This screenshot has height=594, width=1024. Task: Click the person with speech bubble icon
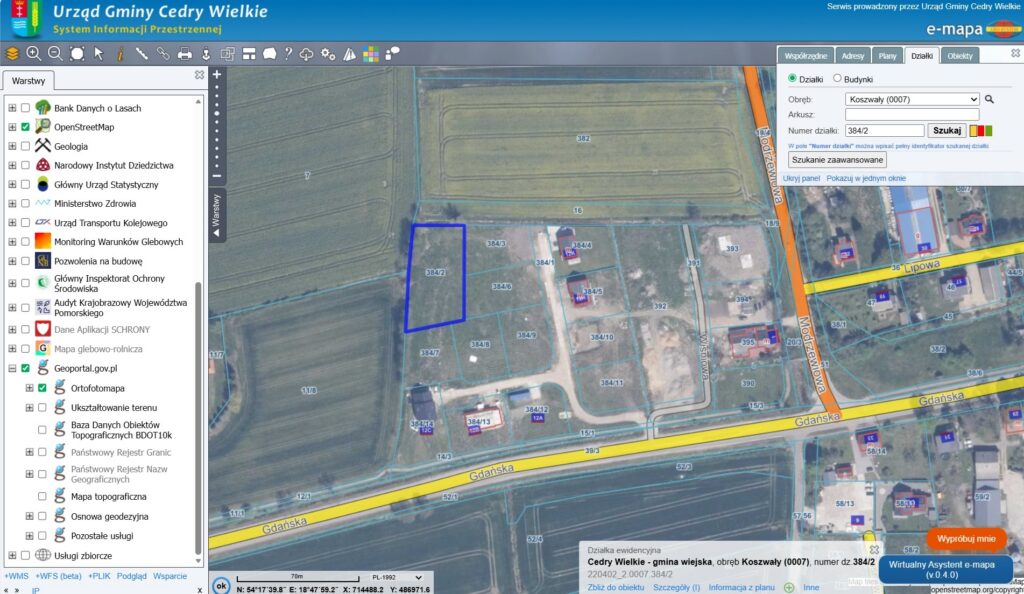pos(392,54)
